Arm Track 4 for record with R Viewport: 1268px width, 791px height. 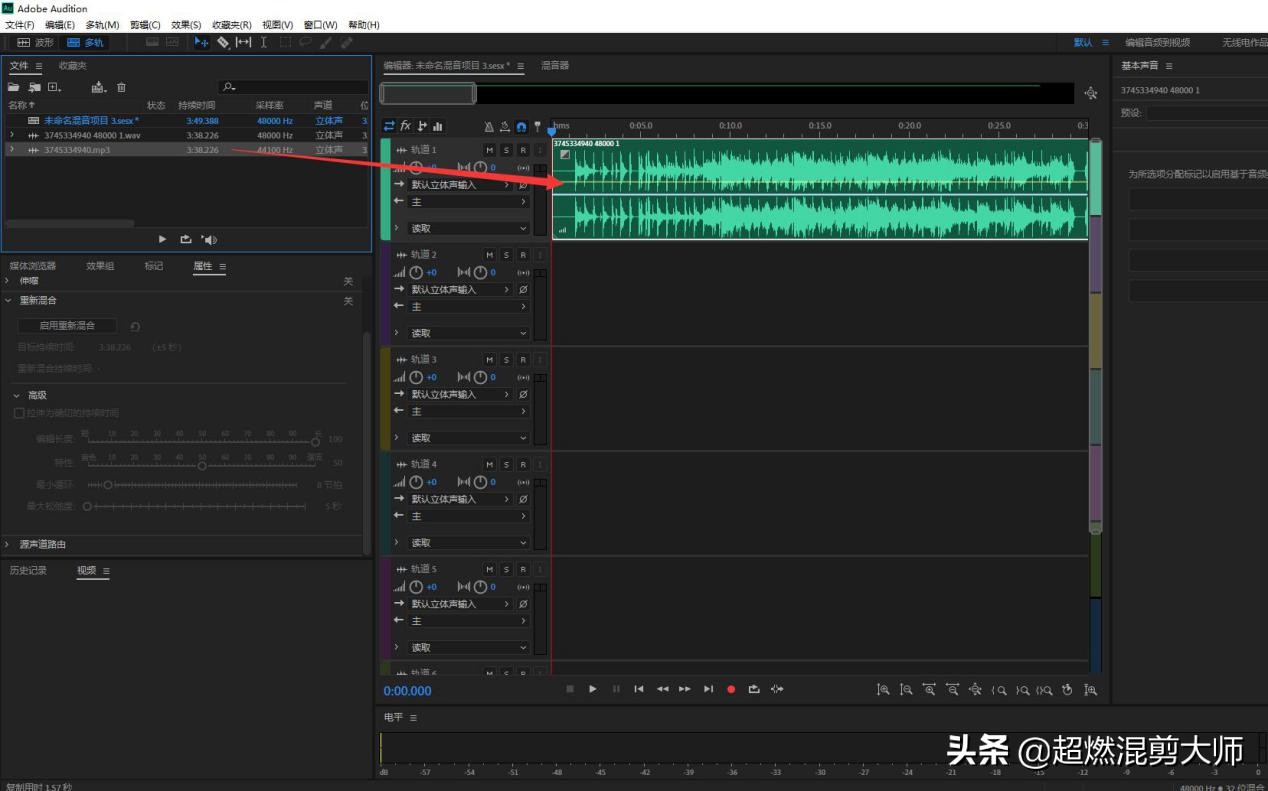[523, 465]
